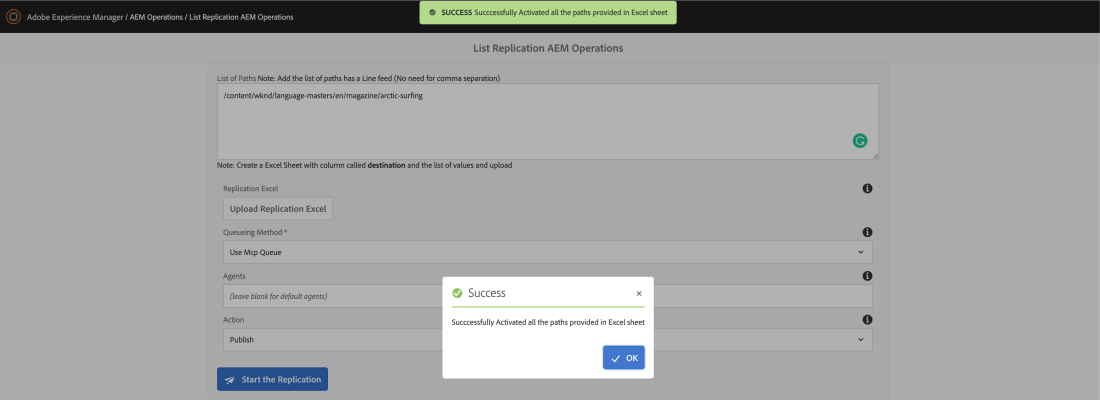The width and height of the screenshot is (1100, 400).
Task: Click the green Grammarly icon in the paths textarea
Action: [859, 141]
